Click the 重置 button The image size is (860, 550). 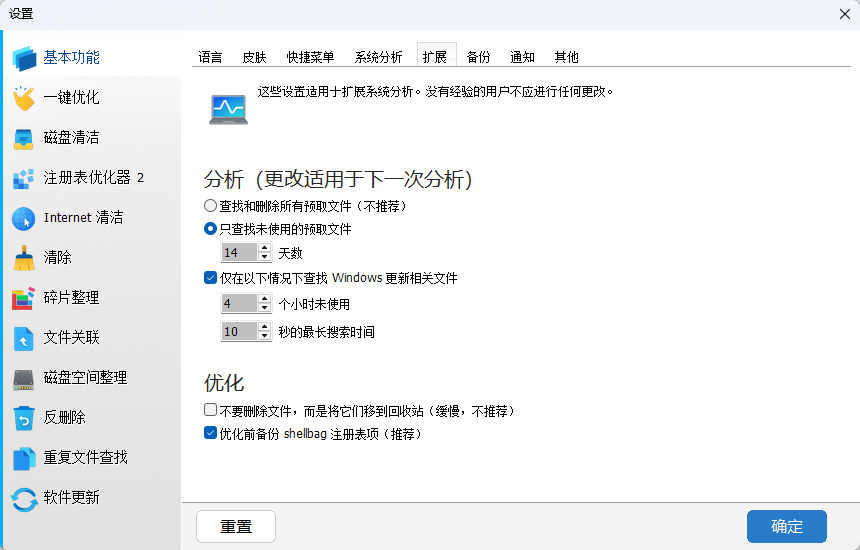(236, 526)
